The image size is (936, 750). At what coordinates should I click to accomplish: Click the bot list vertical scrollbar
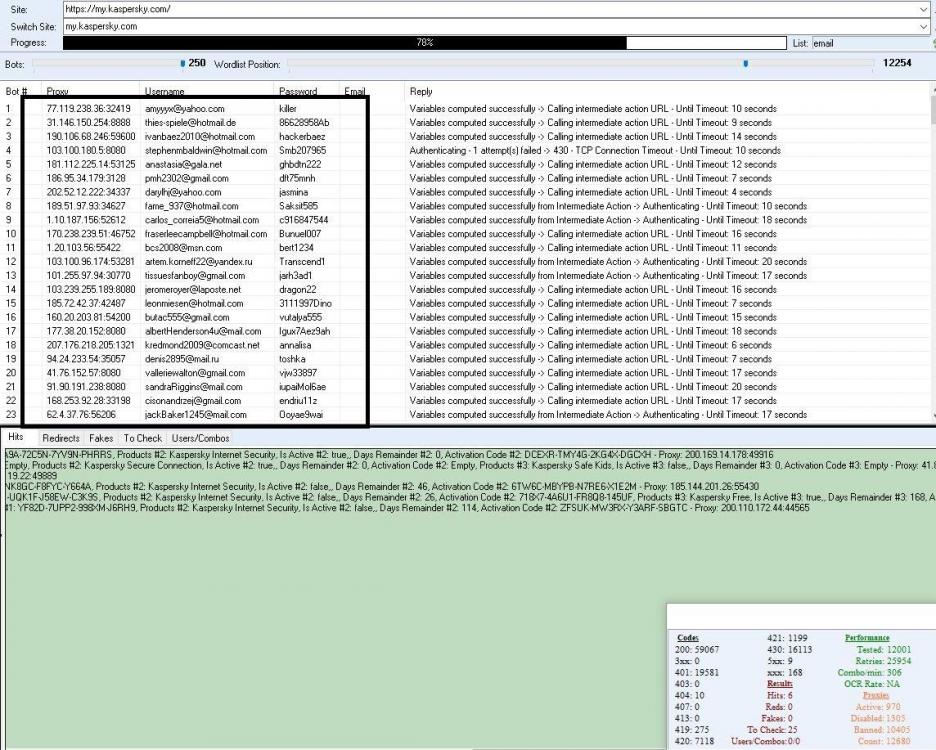(931, 250)
